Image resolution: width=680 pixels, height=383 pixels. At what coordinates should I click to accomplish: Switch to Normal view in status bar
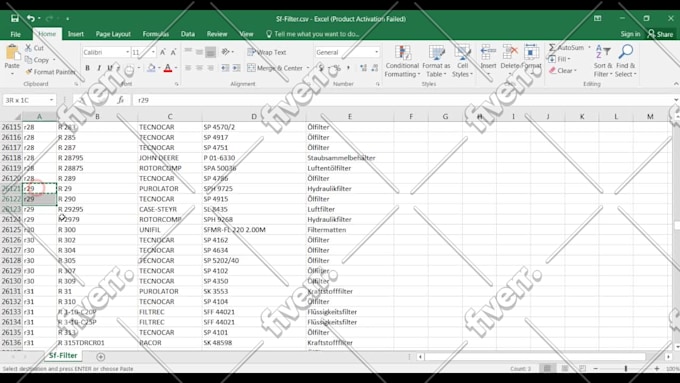547,368
